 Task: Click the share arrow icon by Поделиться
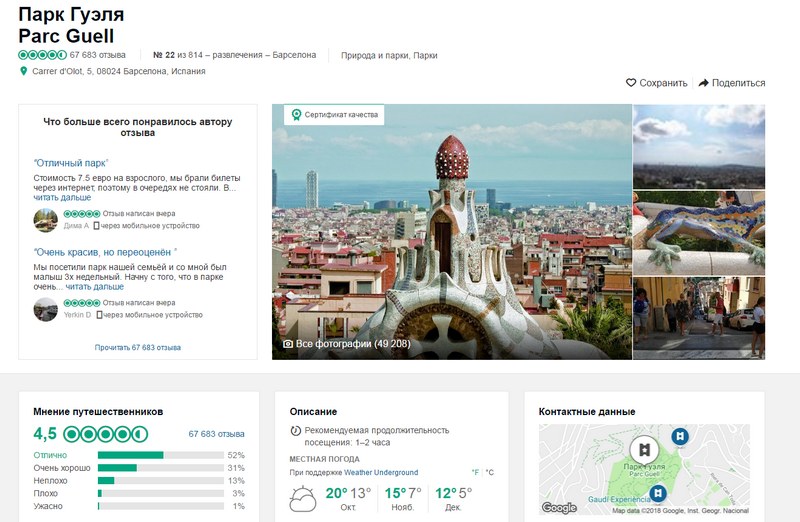(704, 83)
